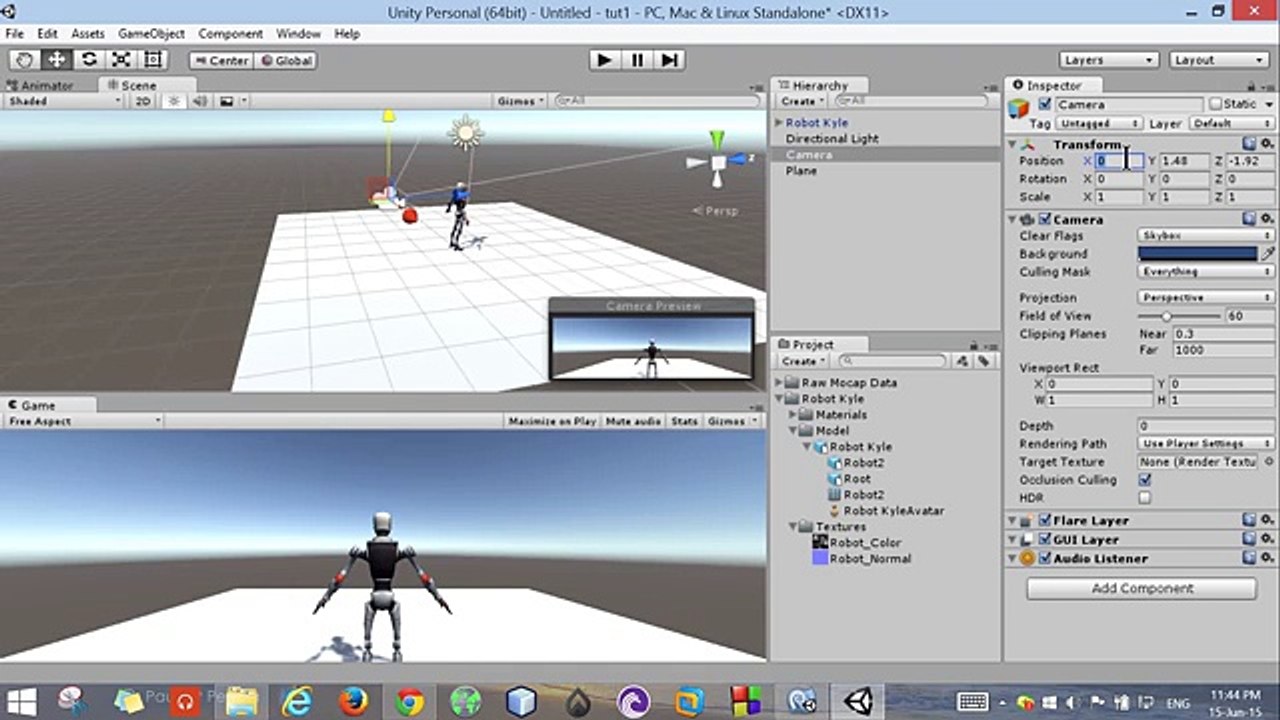Select the Move tool in the toolbar
This screenshot has height=720, width=1280.
[56, 60]
